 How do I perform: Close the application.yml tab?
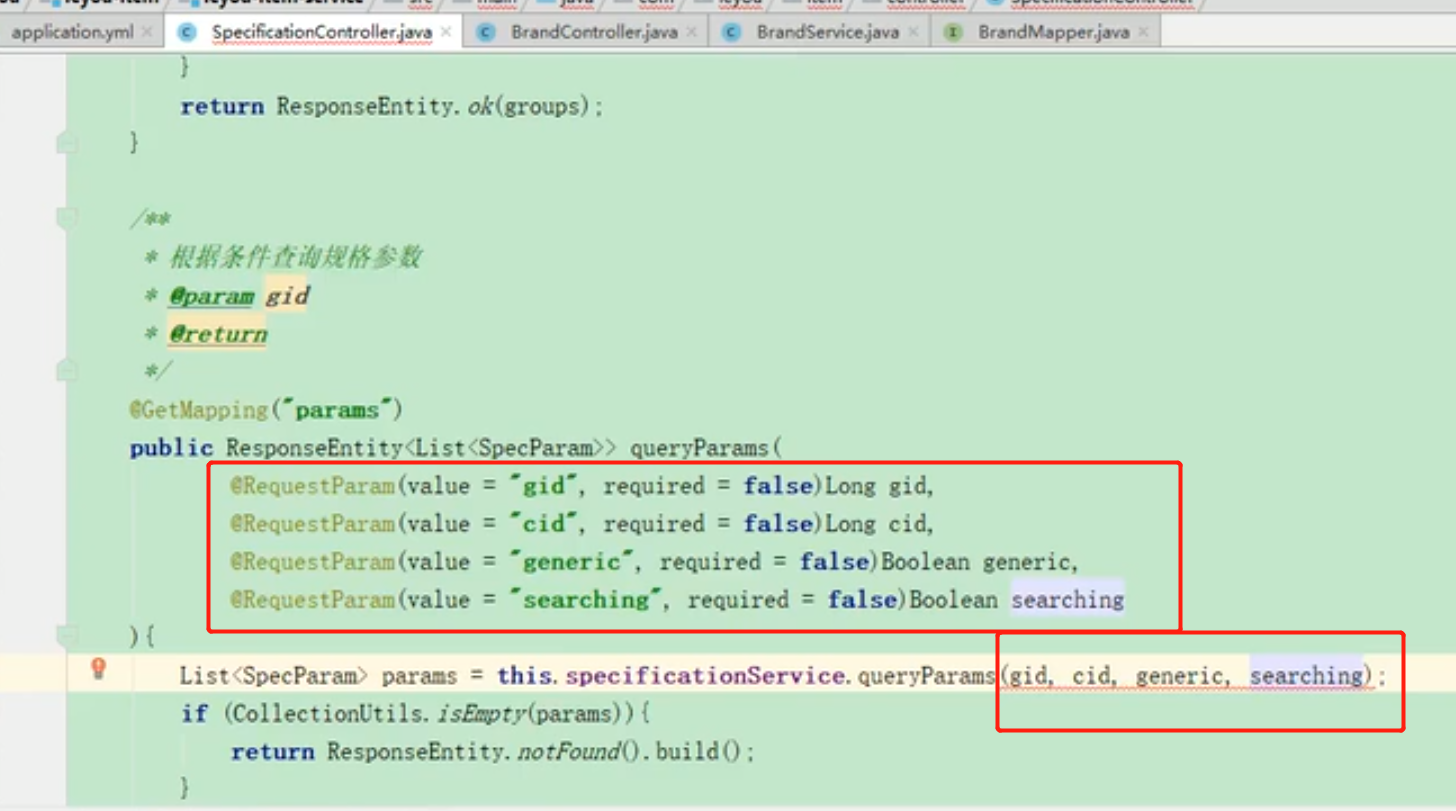[x=147, y=32]
